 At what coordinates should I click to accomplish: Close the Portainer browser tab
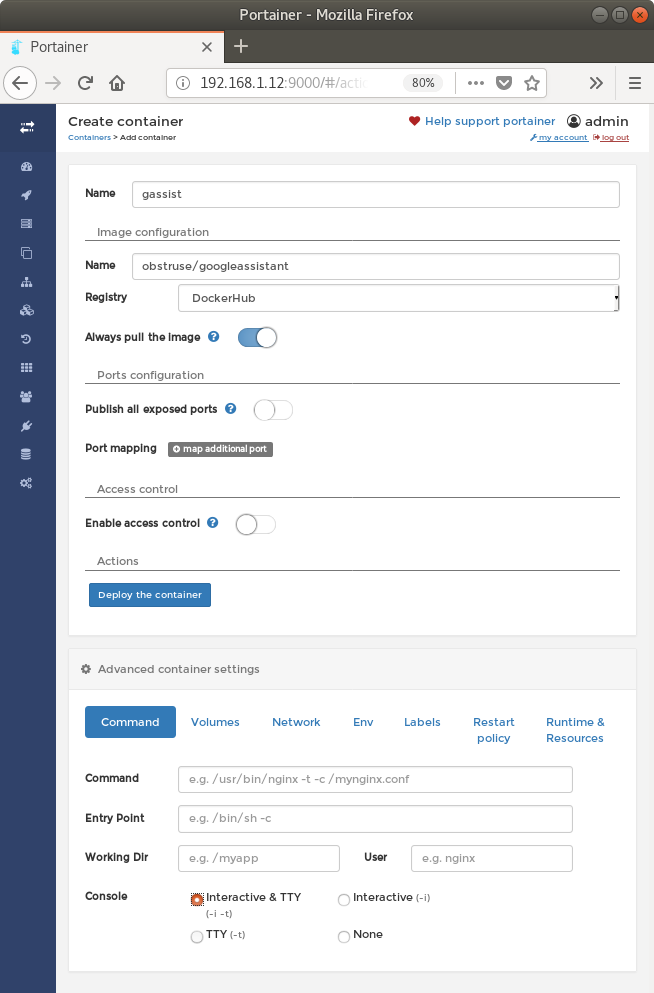[207, 47]
